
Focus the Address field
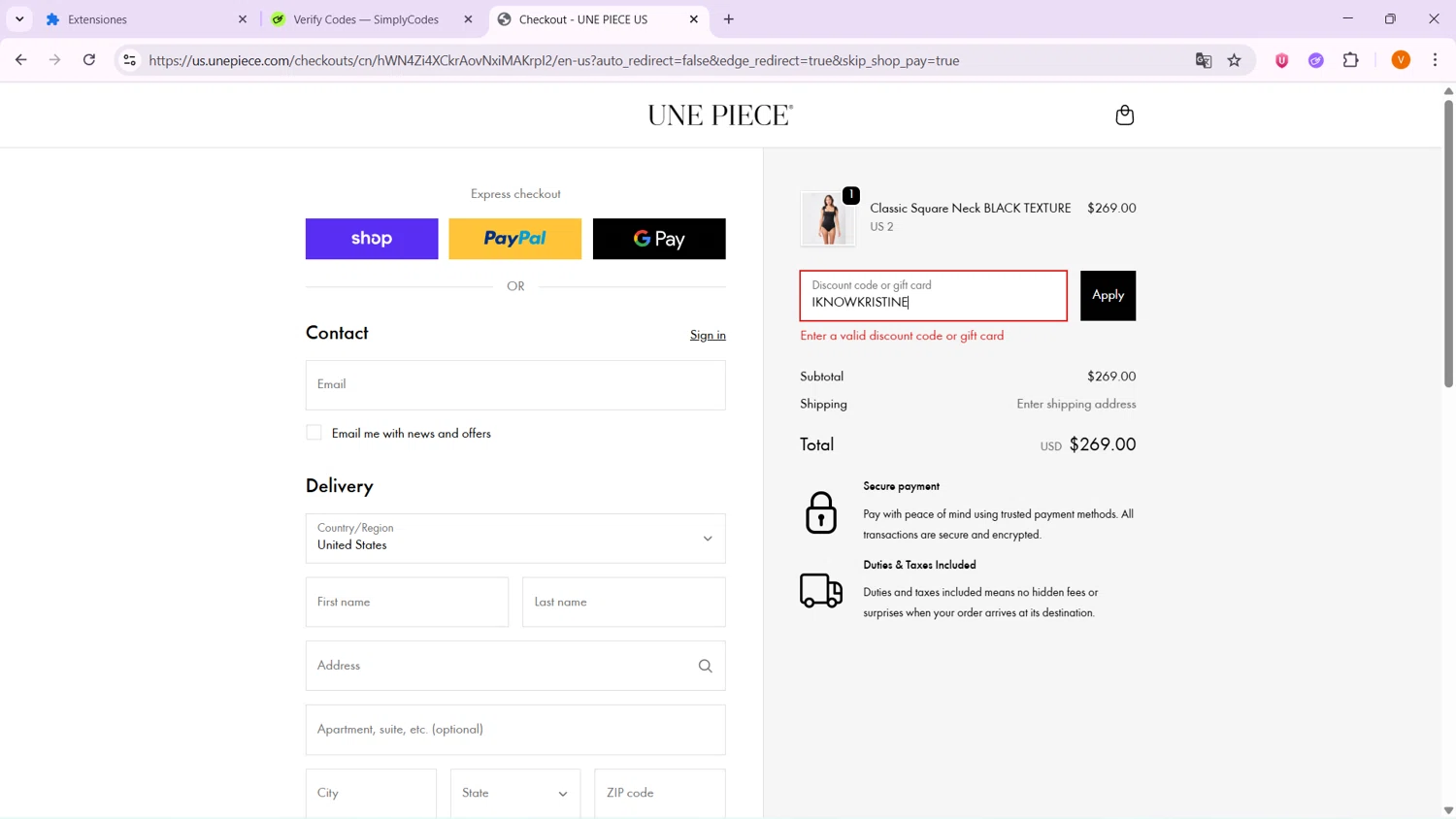tap(515, 666)
